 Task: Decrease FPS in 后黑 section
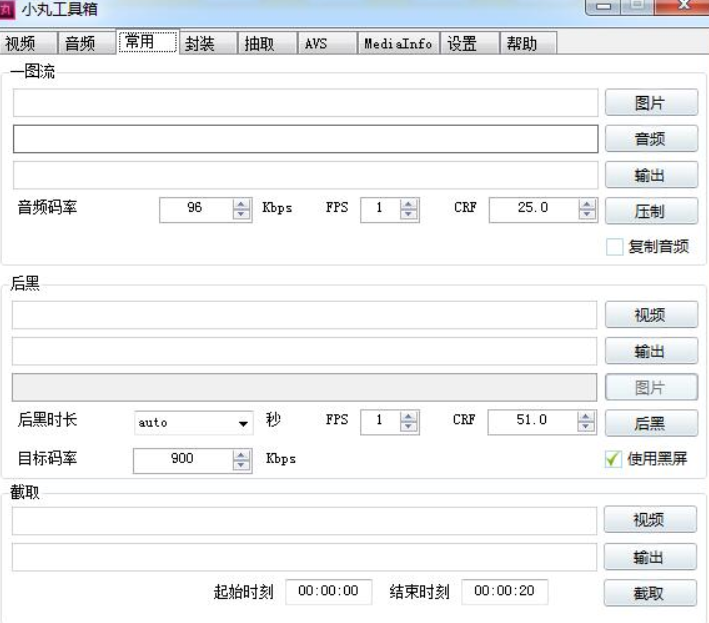coord(409,427)
